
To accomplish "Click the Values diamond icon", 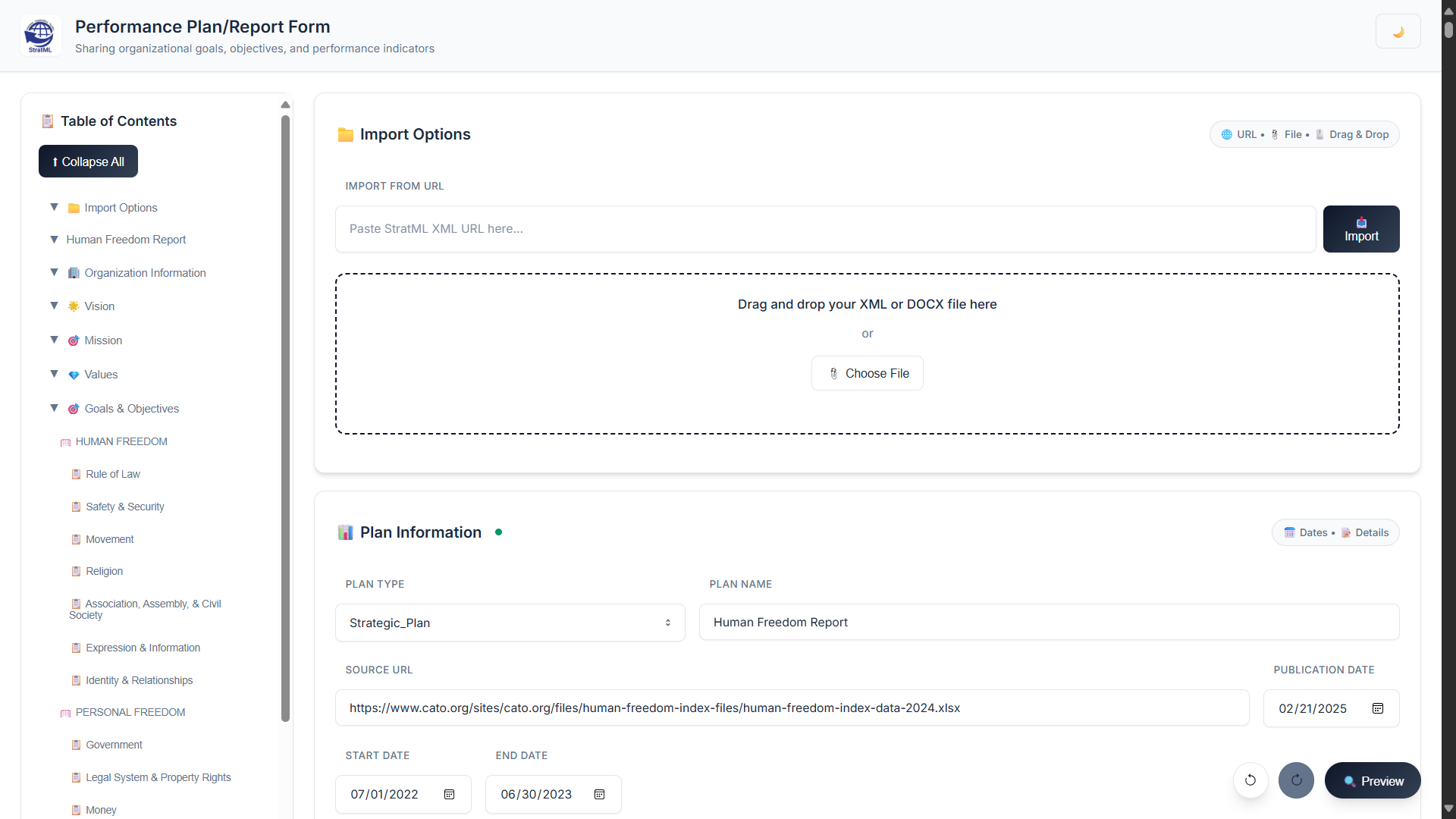I will (x=74, y=375).
